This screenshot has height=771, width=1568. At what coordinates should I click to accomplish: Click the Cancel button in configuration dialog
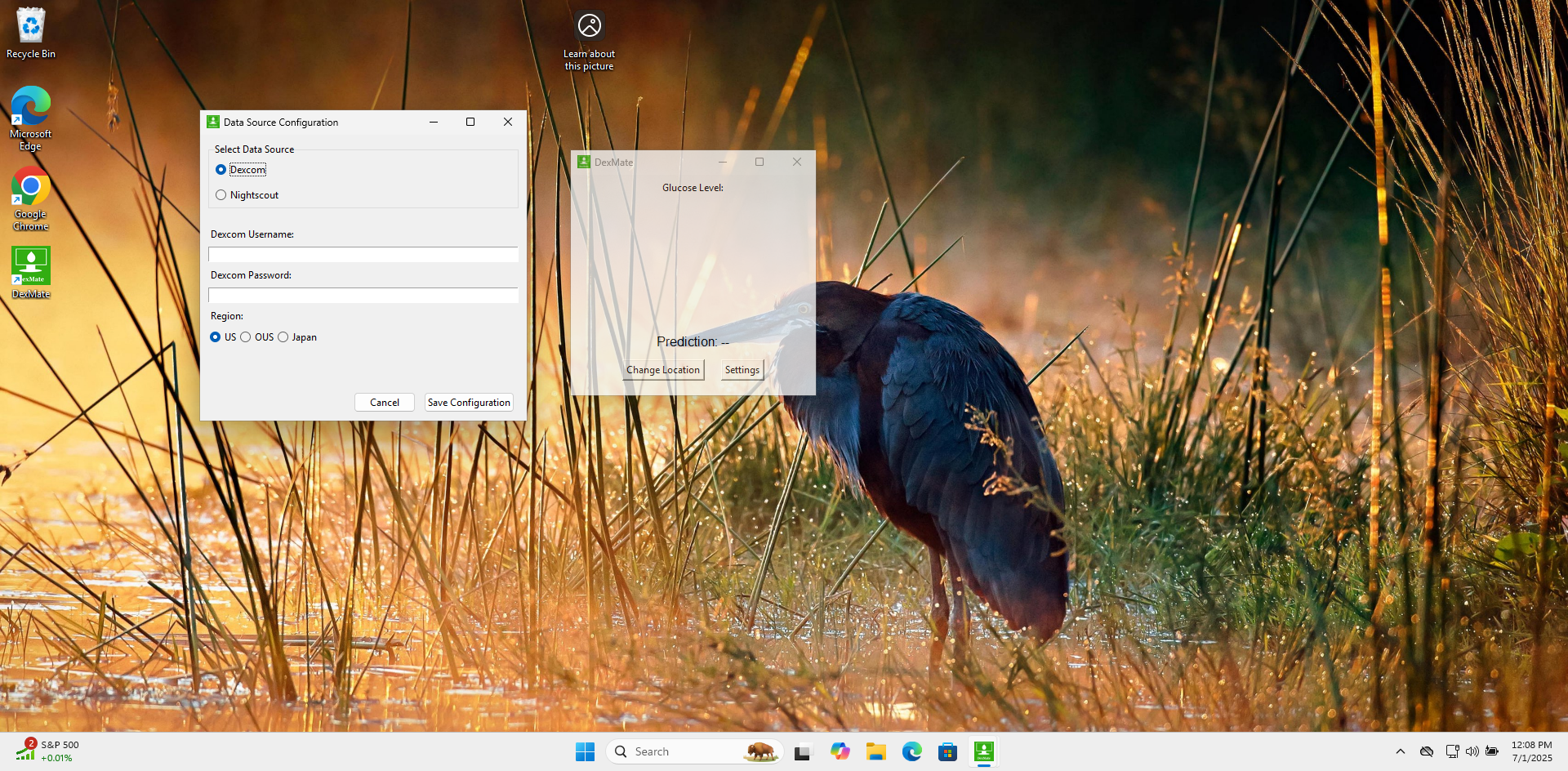pyautogui.click(x=385, y=403)
